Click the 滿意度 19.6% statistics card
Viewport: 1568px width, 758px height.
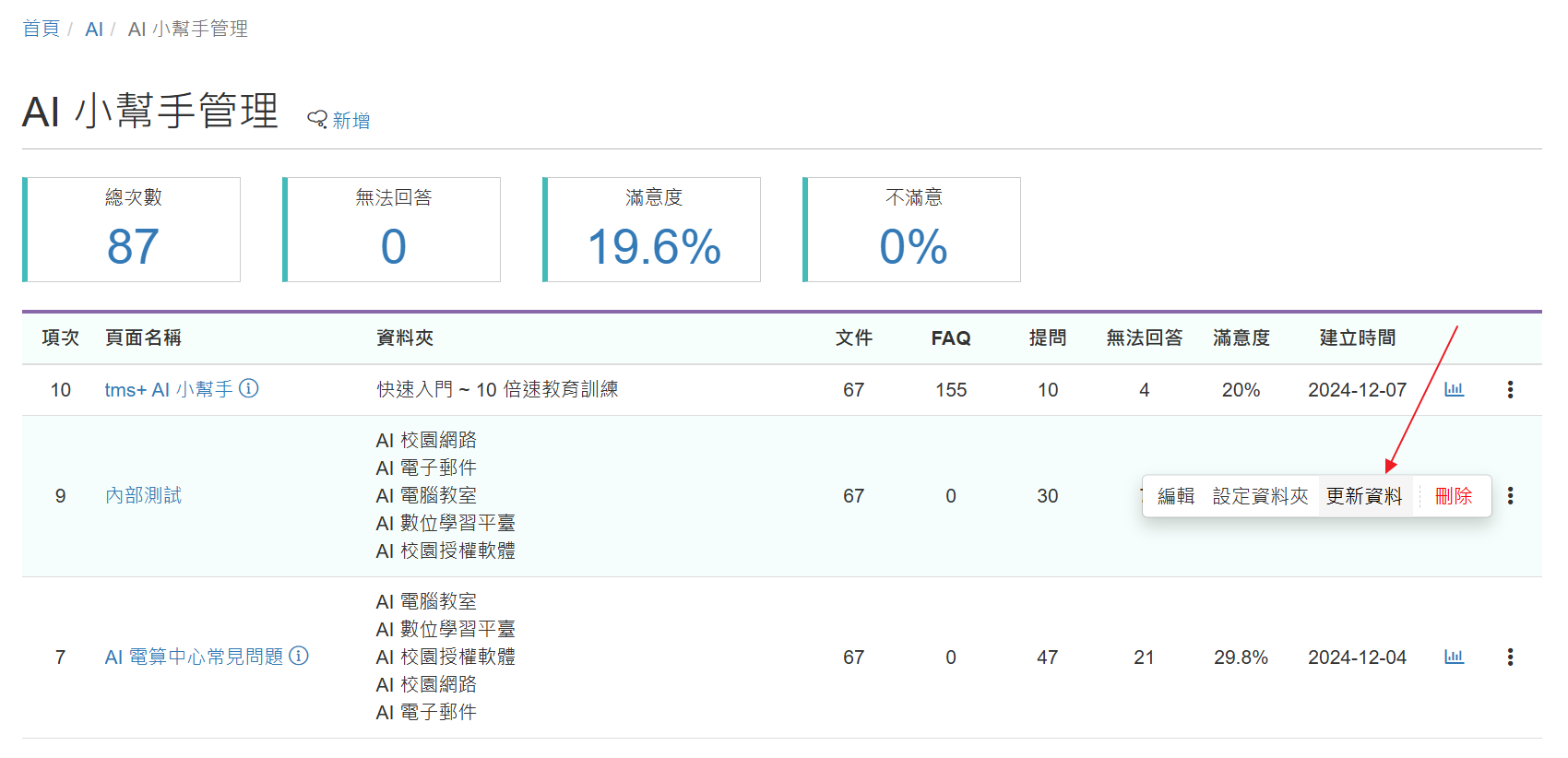pos(653,230)
